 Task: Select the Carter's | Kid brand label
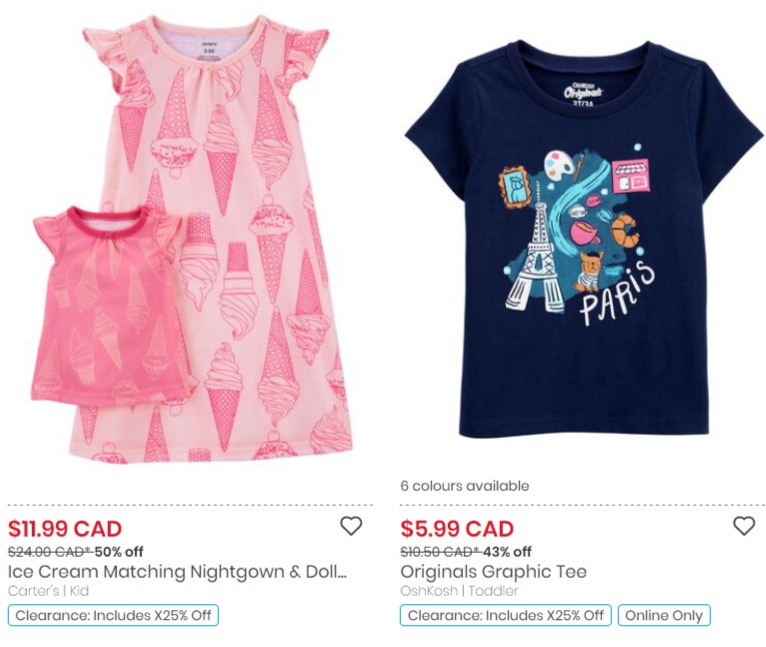click(48, 591)
